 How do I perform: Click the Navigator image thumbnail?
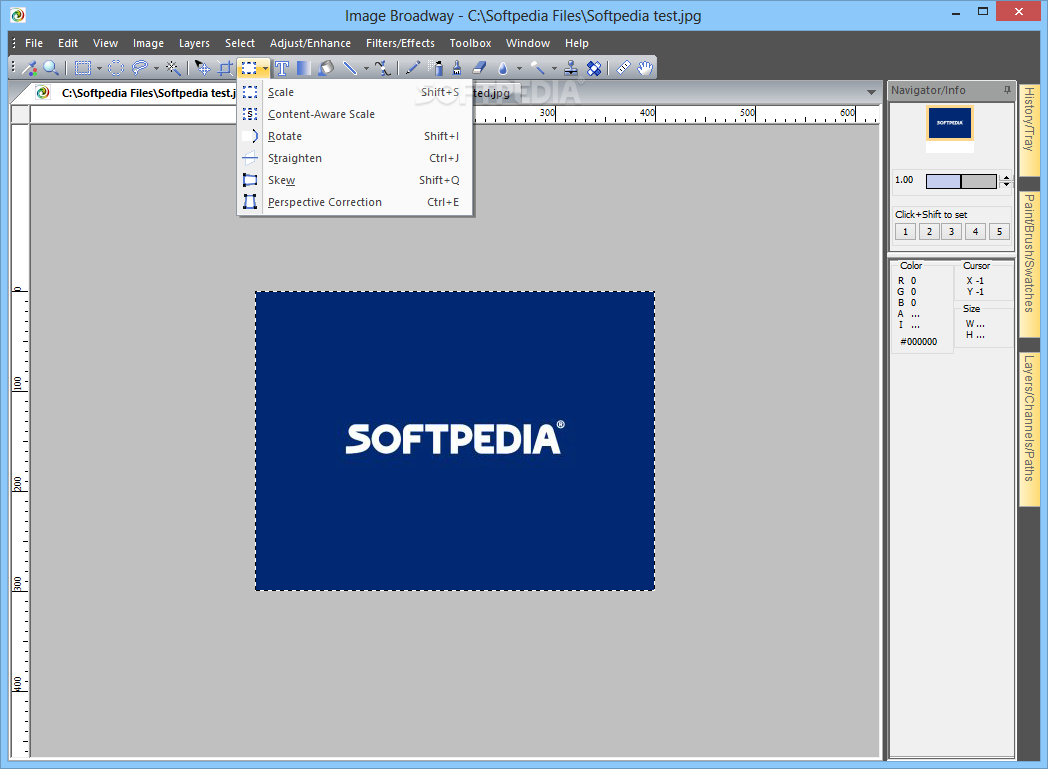950,123
